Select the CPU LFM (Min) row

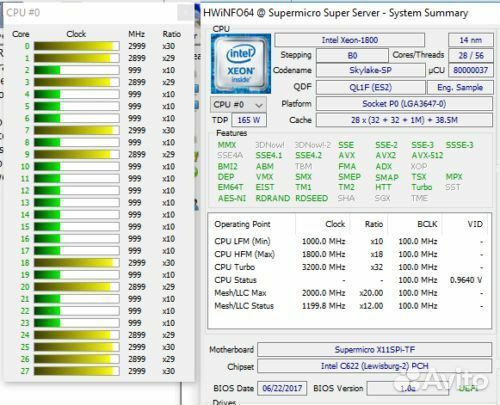pos(349,241)
